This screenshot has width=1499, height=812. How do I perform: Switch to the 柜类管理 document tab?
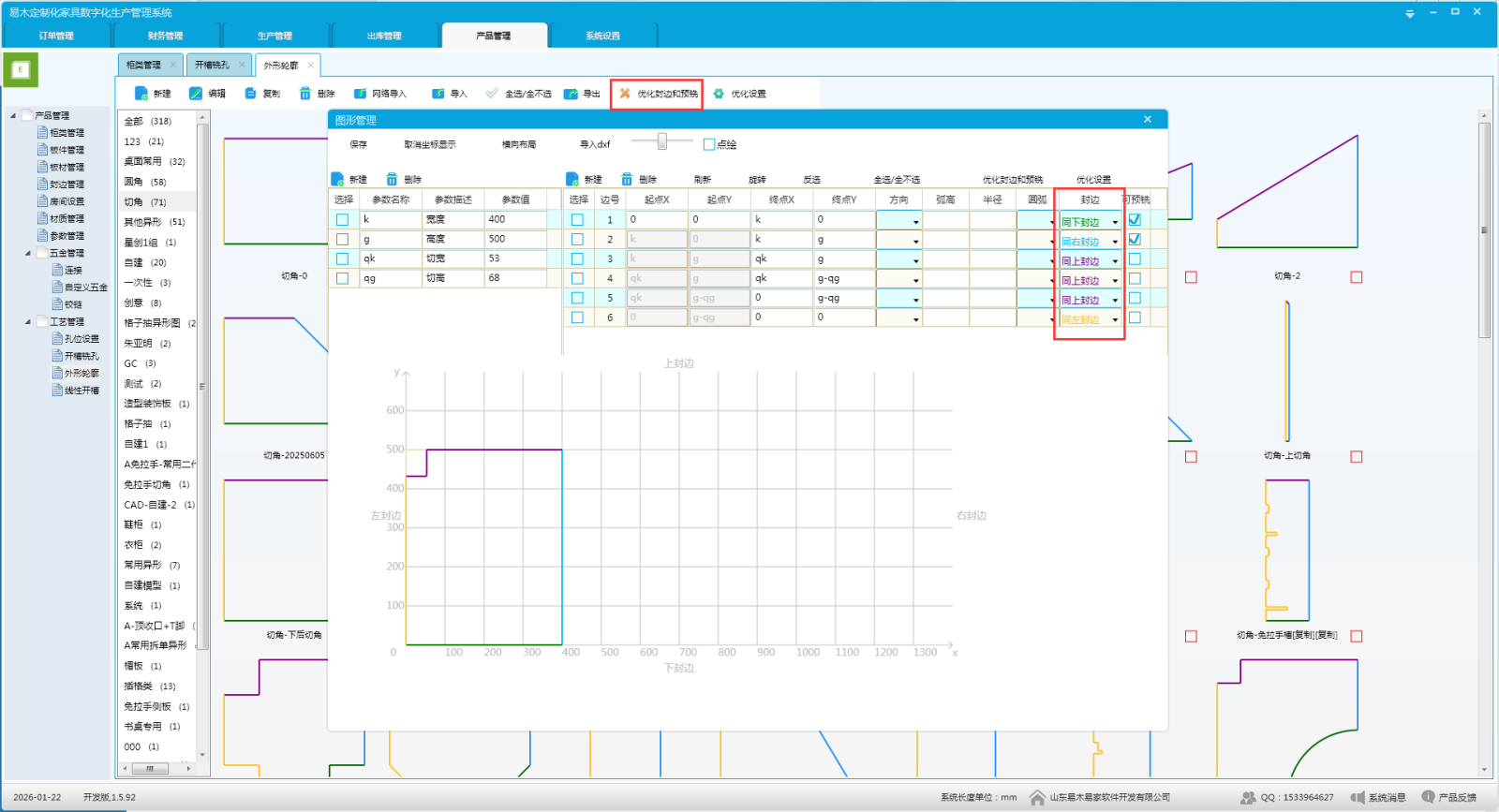143,65
